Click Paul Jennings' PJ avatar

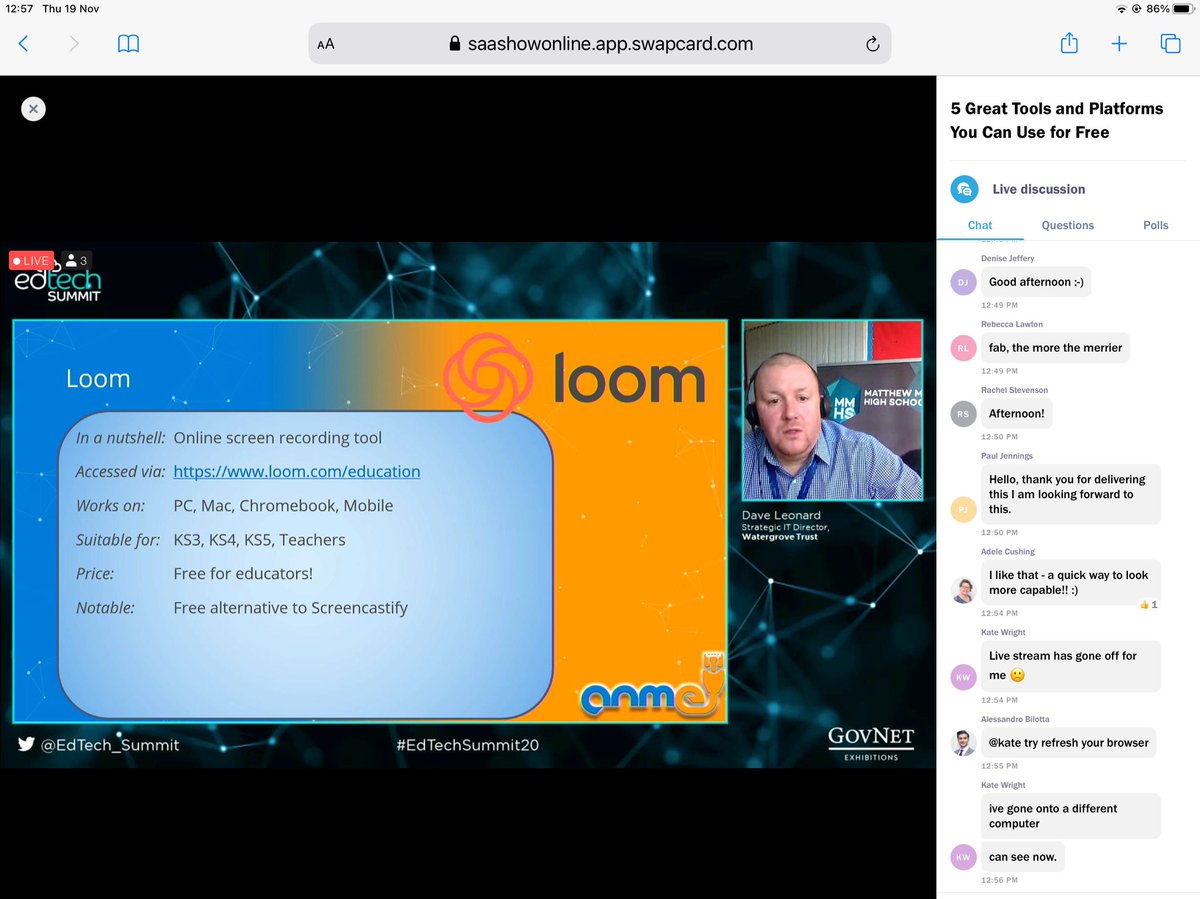pos(963,510)
